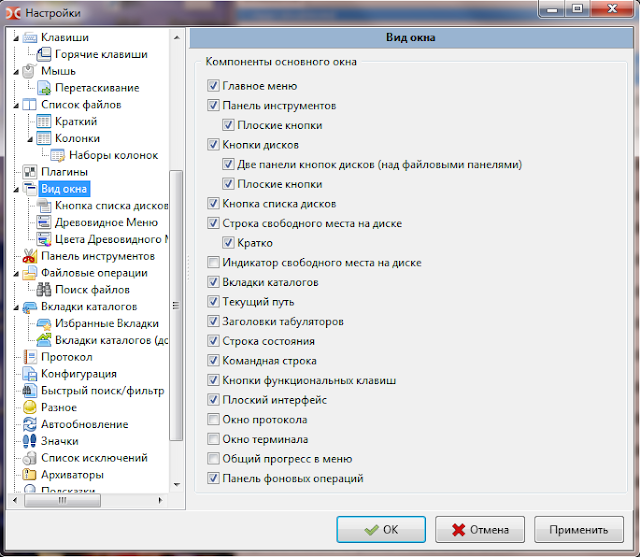Screen dimensions: 640x557
Task: Click the Древовидное Меню icon
Action: (44, 222)
